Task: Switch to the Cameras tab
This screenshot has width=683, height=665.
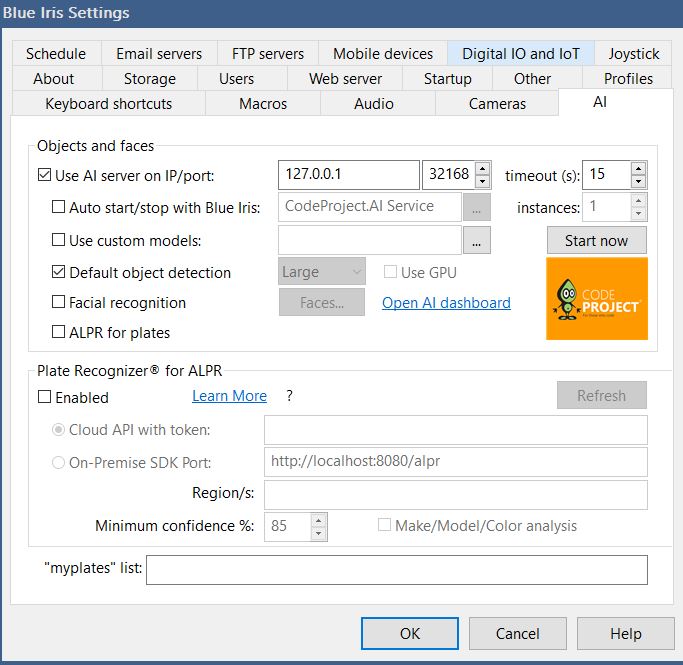Action: [x=497, y=104]
